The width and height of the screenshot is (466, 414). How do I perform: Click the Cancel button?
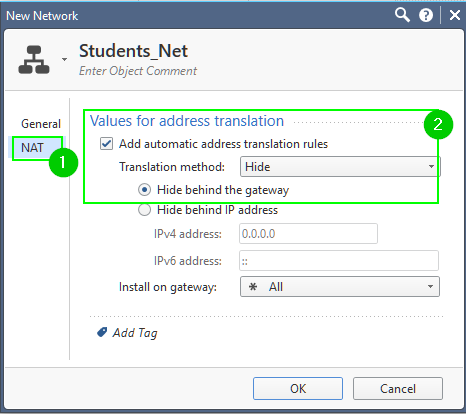coord(398,389)
